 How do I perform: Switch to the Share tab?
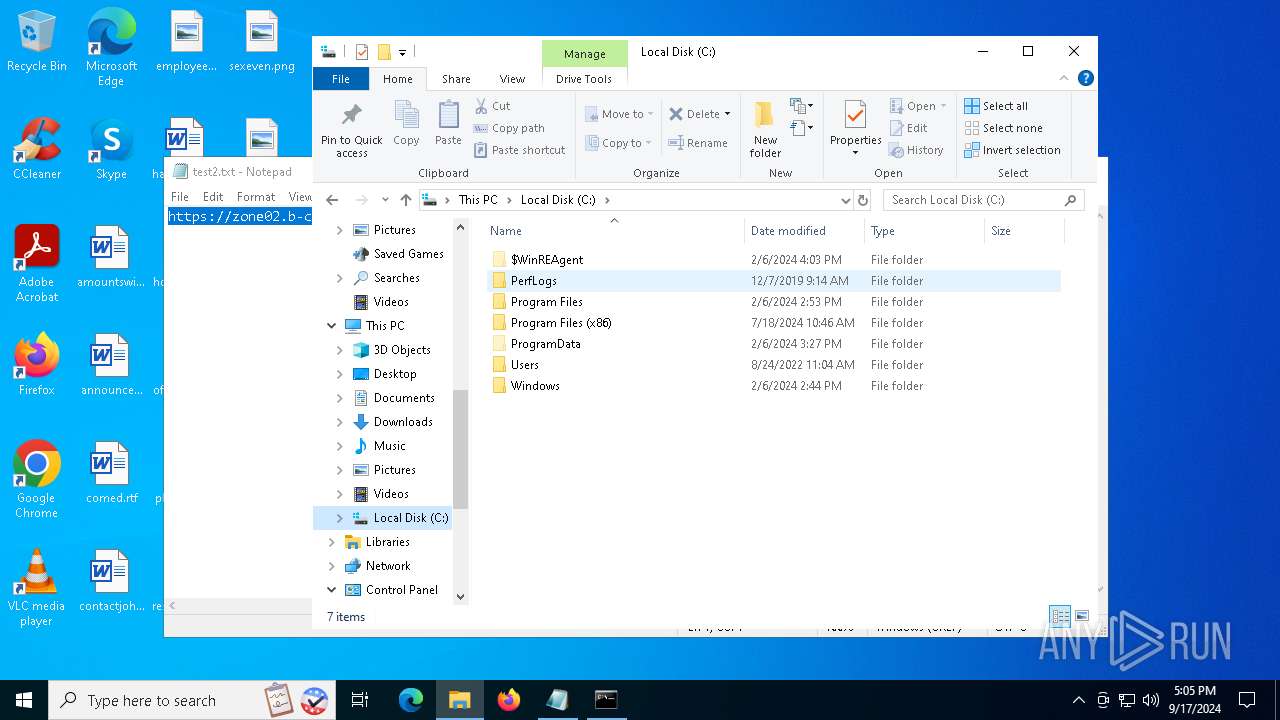coord(456,79)
